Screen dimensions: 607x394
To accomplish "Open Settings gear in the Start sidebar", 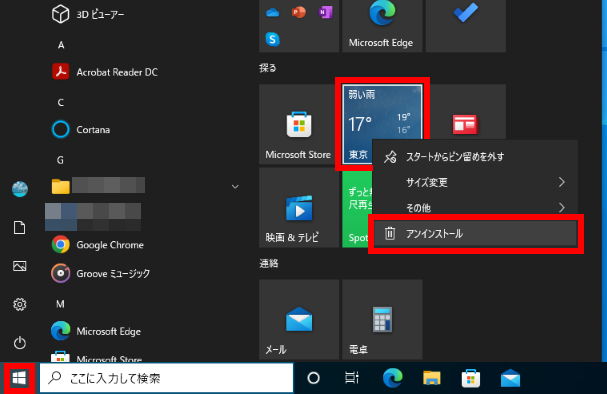I will [20, 304].
